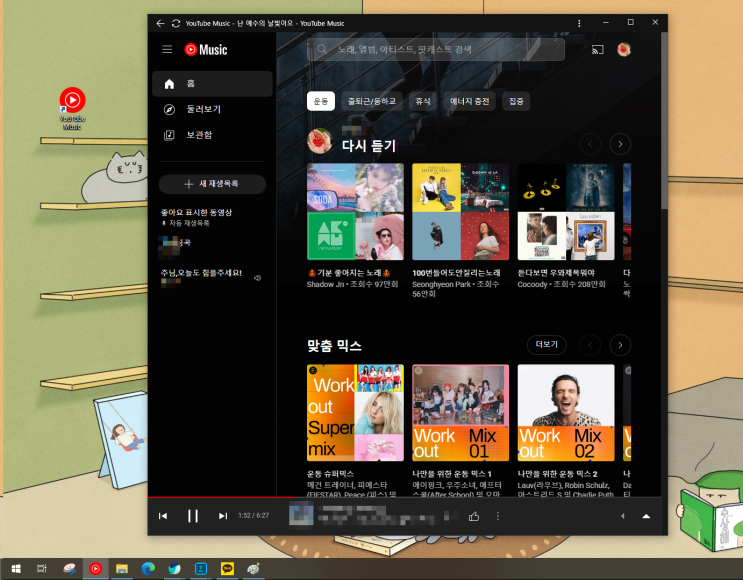Viewport: 743px width, 580px height.
Task: Click the 1:52 / 6:27 time display
Action: pos(254,516)
